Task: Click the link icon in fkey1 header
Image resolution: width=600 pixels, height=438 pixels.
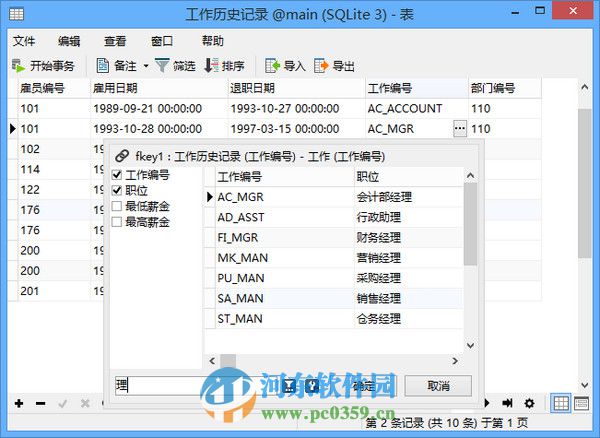Action: pos(122,156)
